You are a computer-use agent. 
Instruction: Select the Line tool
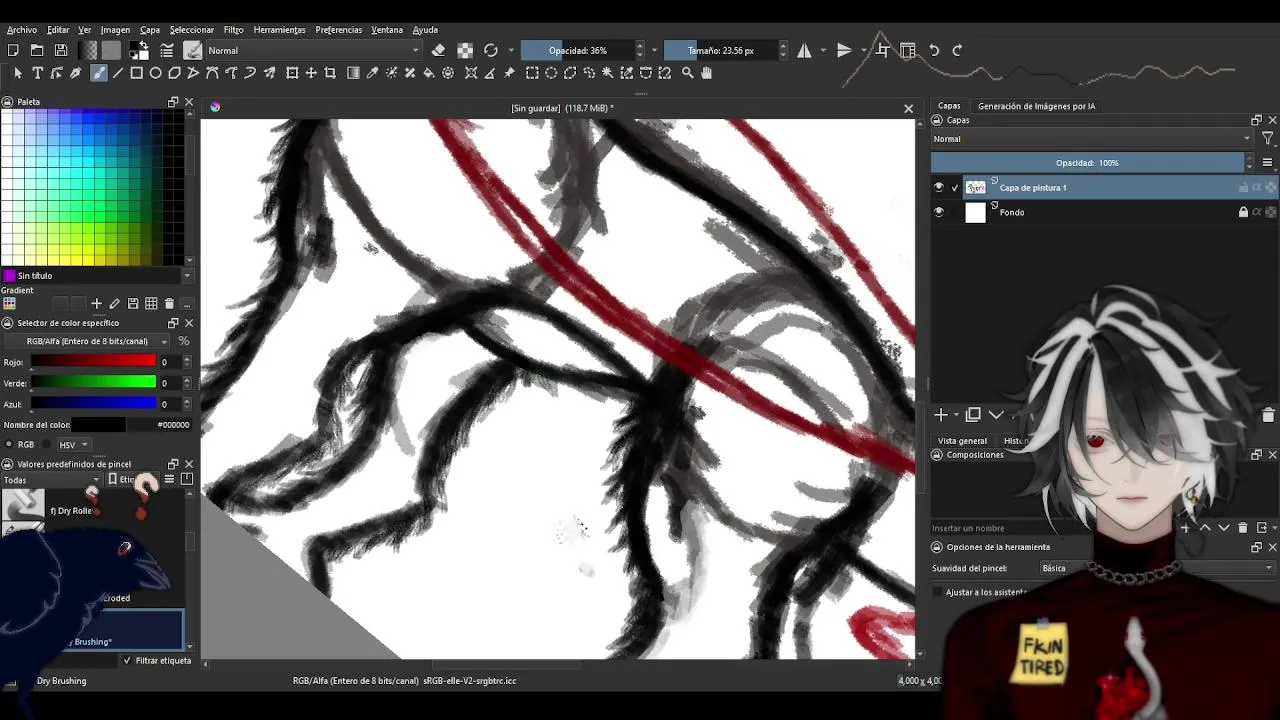(118, 73)
